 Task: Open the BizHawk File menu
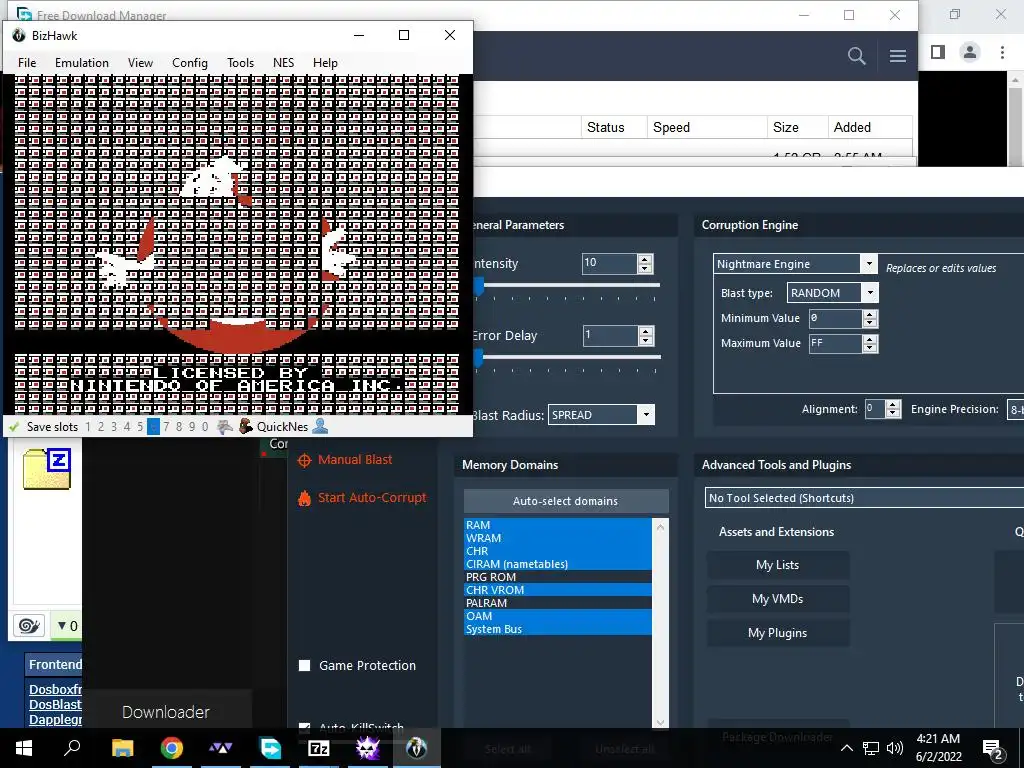(27, 63)
